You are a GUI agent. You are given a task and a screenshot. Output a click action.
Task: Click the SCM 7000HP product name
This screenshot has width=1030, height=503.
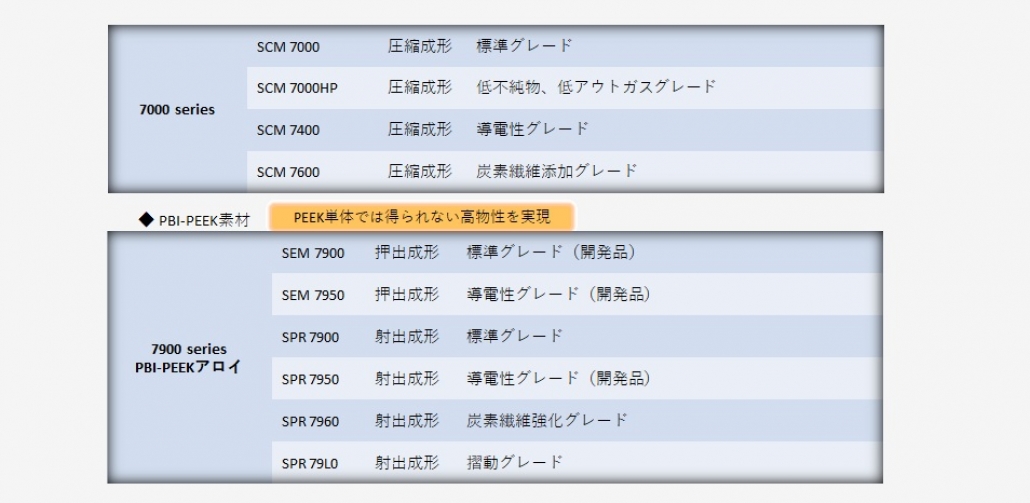[x=297, y=88]
